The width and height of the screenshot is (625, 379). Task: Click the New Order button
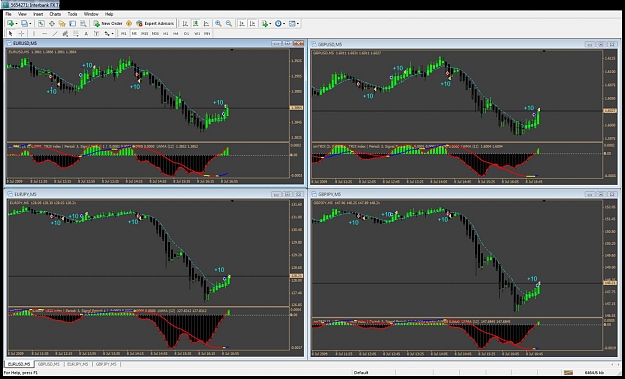click(108, 24)
